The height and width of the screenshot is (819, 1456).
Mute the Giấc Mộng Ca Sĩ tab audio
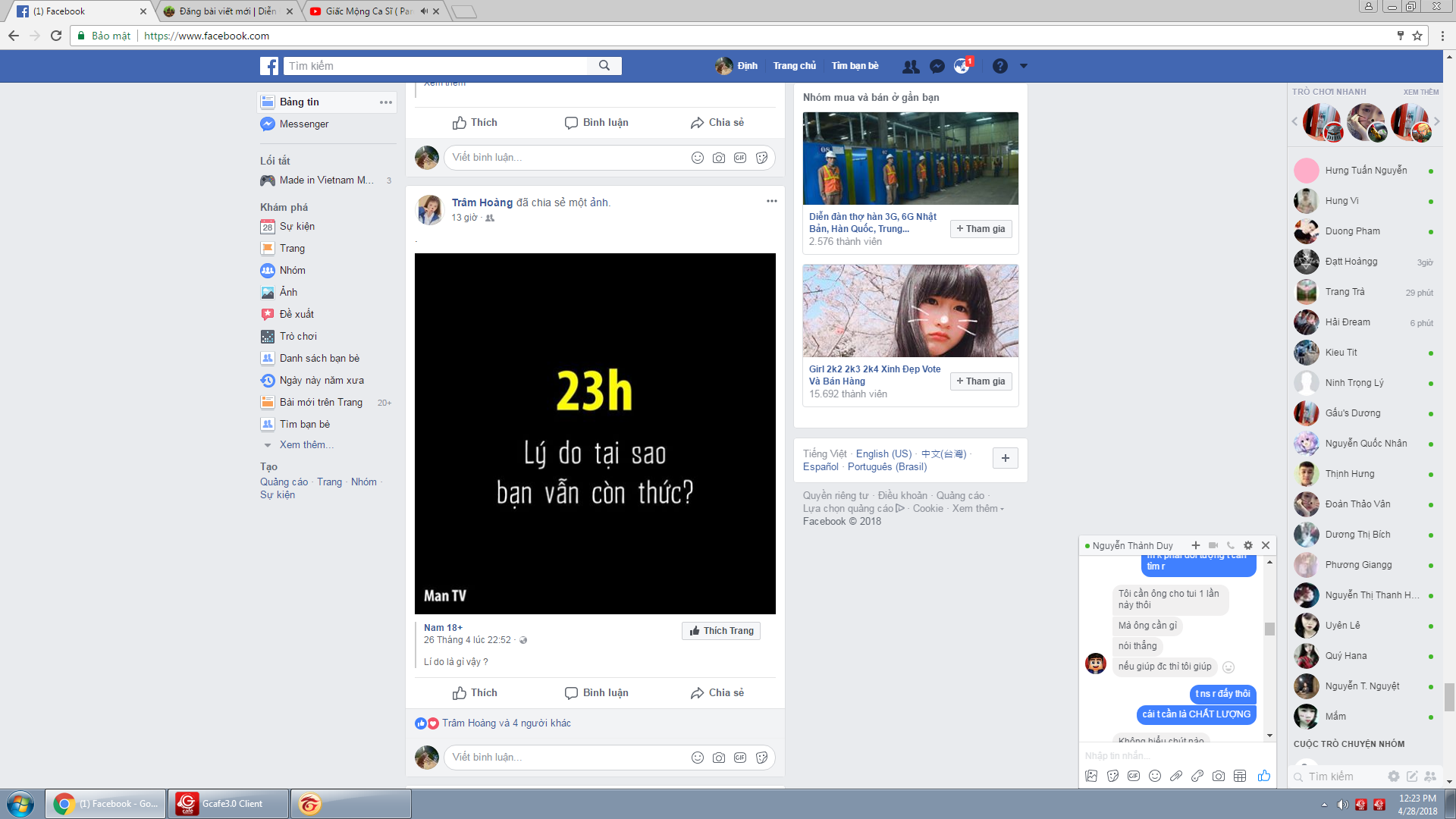[424, 11]
